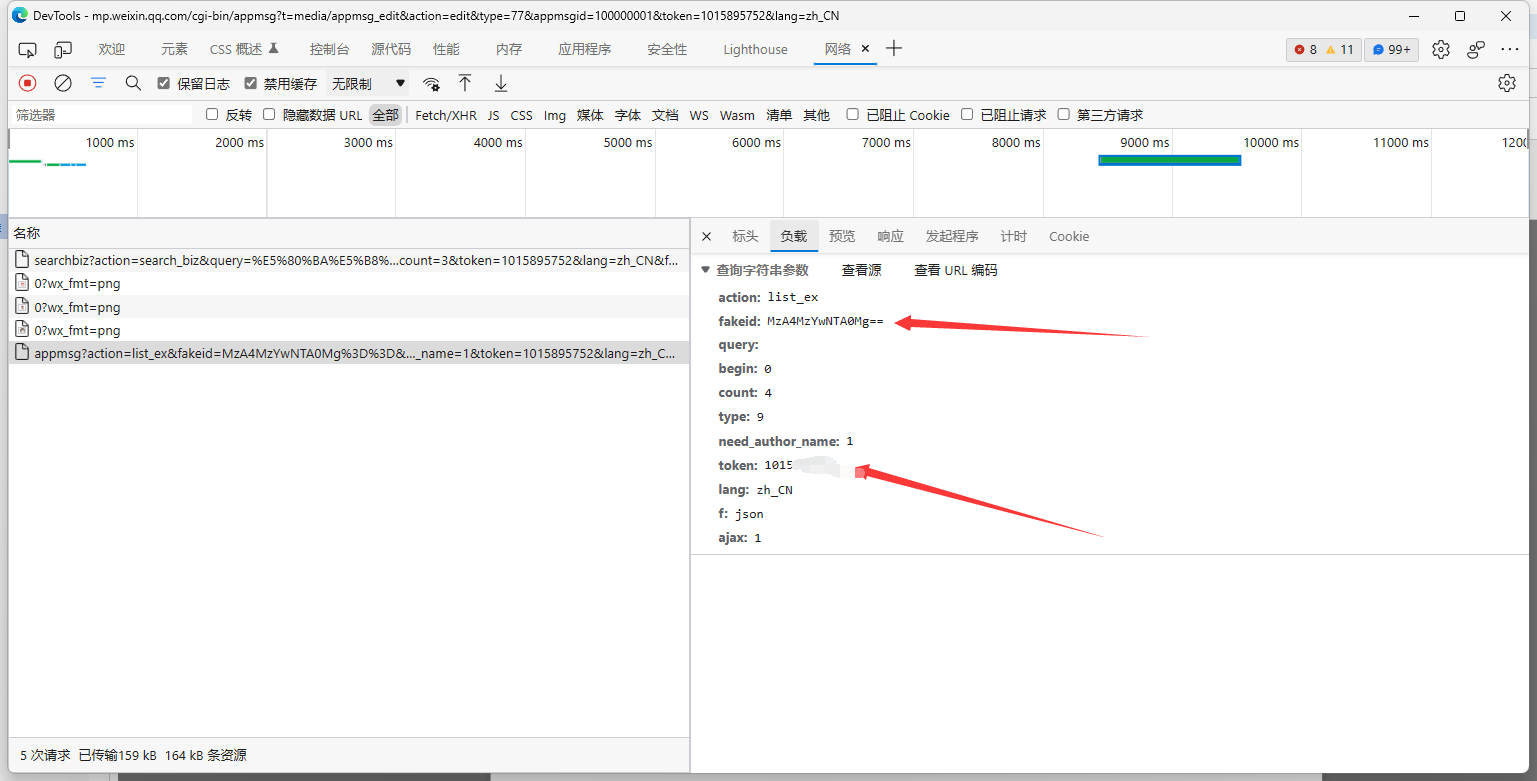Viewport: 1537px width, 781px height.
Task: Switch to 元素 tab
Action: (x=175, y=49)
